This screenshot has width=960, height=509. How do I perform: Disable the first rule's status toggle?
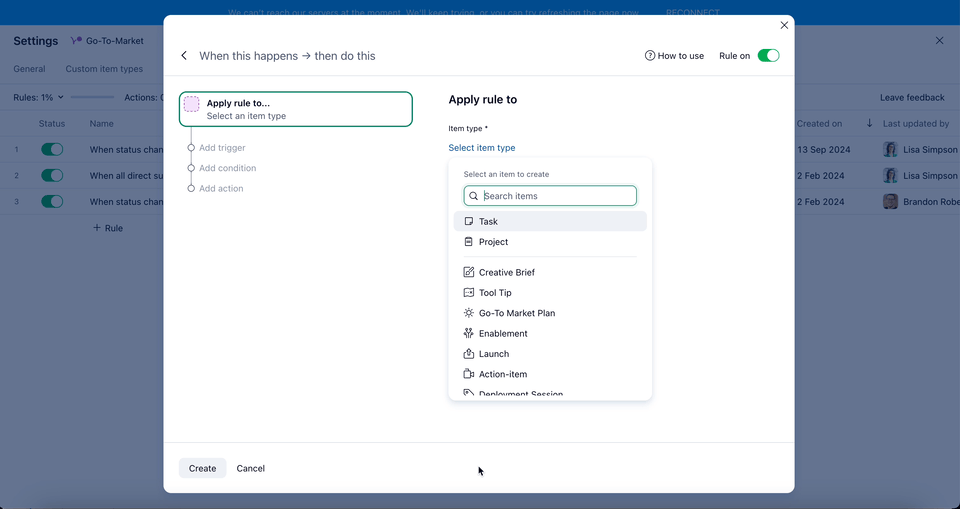pos(52,149)
